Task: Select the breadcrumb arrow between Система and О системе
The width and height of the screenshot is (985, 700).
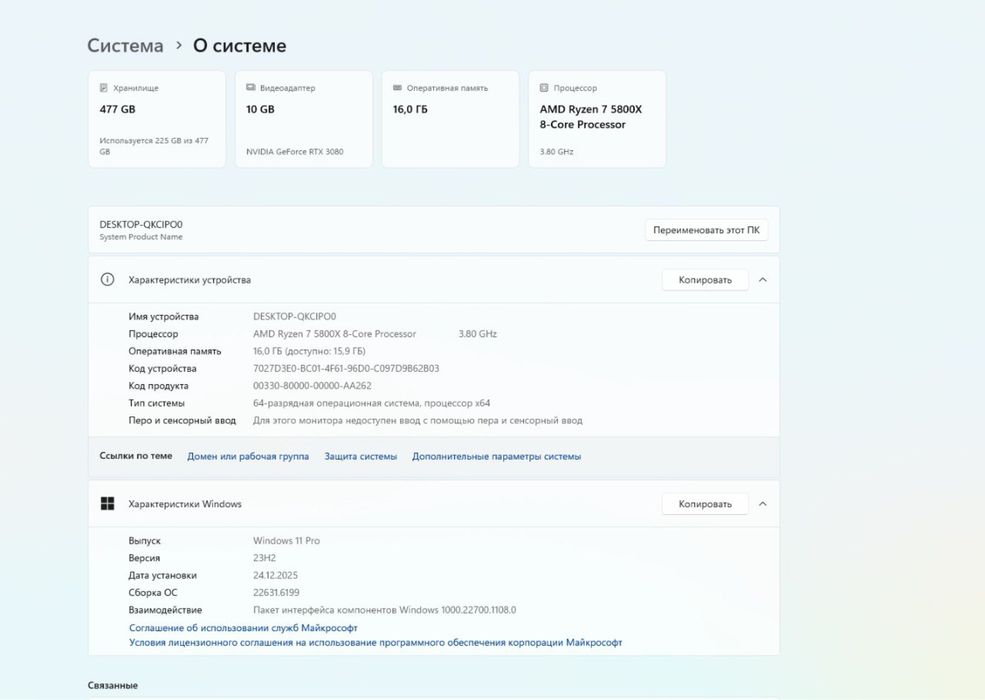Action: coord(178,45)
